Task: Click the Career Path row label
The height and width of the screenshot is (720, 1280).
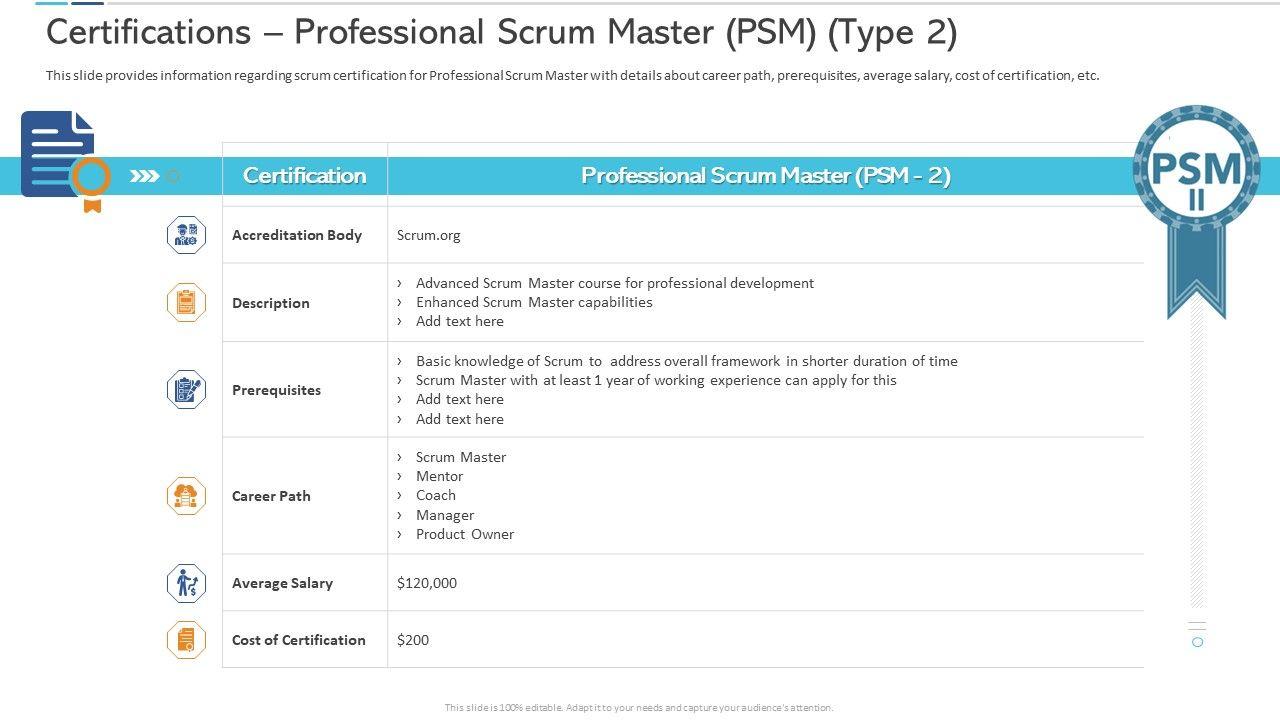Action: tap(271, 496)
